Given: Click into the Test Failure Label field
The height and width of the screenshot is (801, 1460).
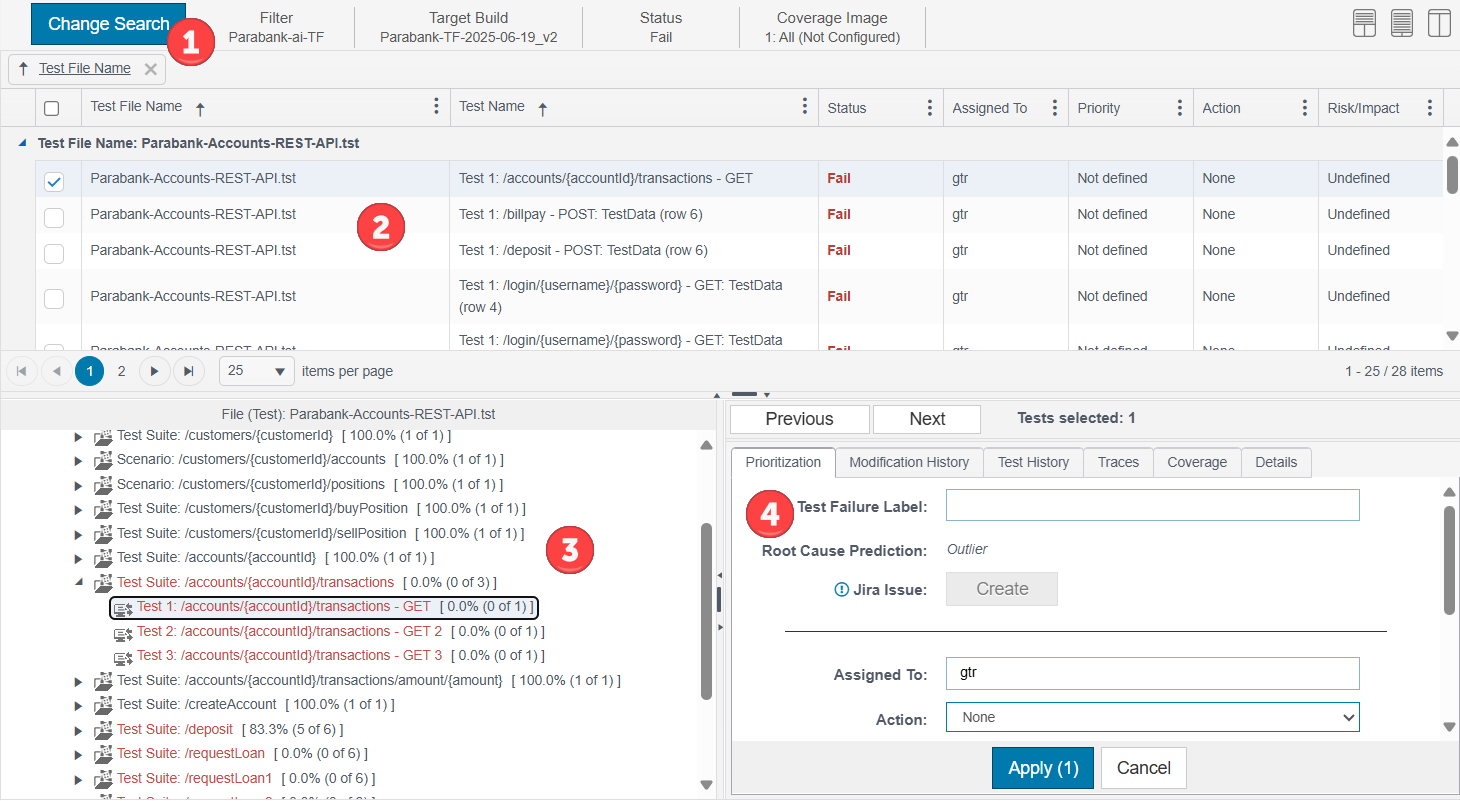Looking at the screenshot, I should [x=1152, y=505].
